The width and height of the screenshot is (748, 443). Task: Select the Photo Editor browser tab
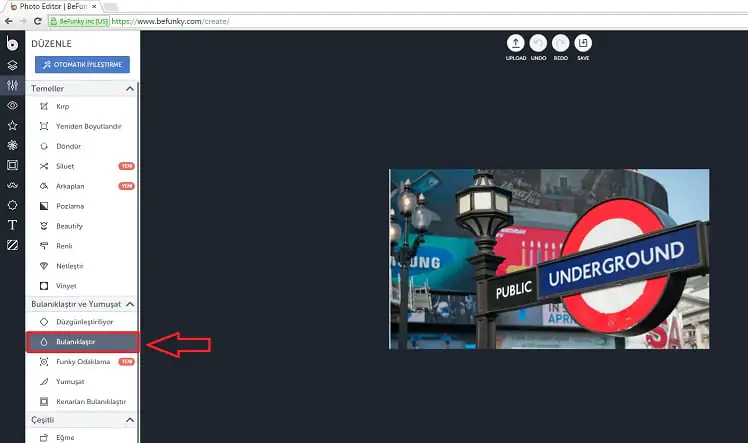[x=52, y=6]
